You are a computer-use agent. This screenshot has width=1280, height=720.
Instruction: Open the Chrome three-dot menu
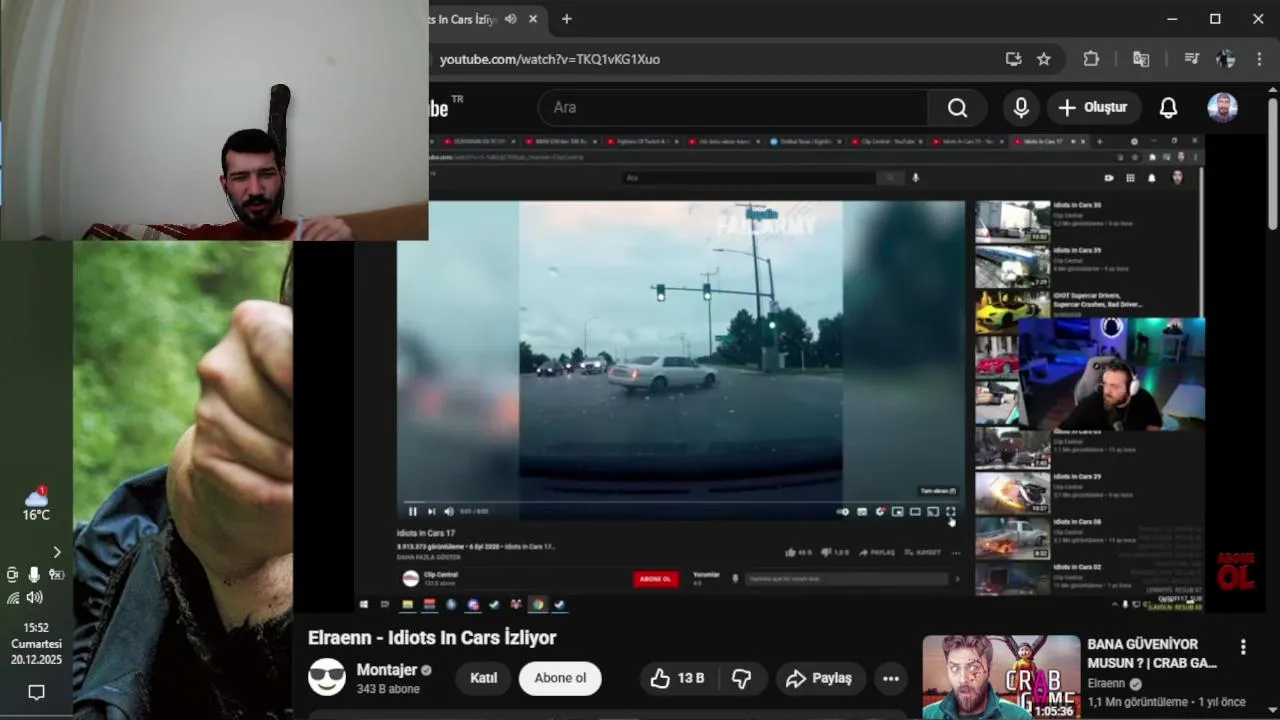click(x=1259, y=59)
